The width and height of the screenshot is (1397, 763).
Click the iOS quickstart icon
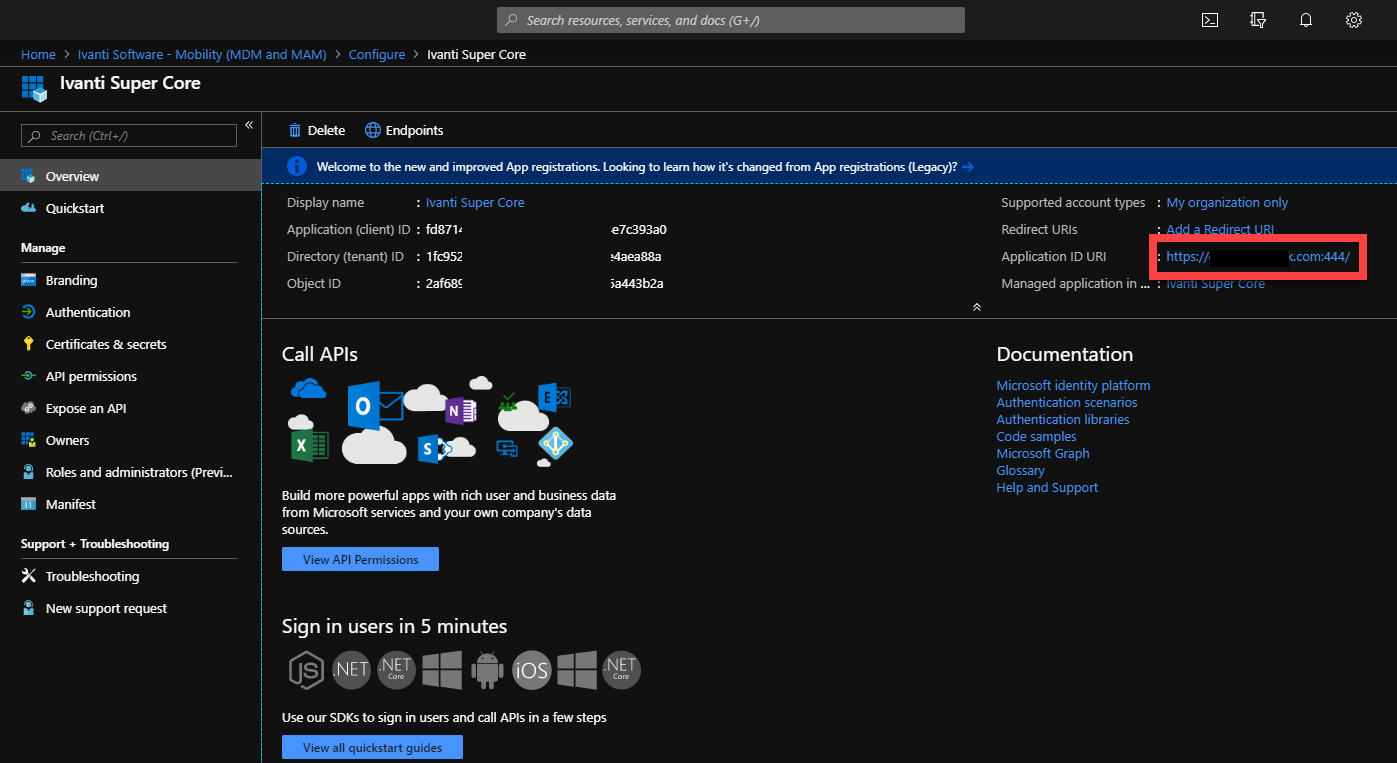point(531,670)
